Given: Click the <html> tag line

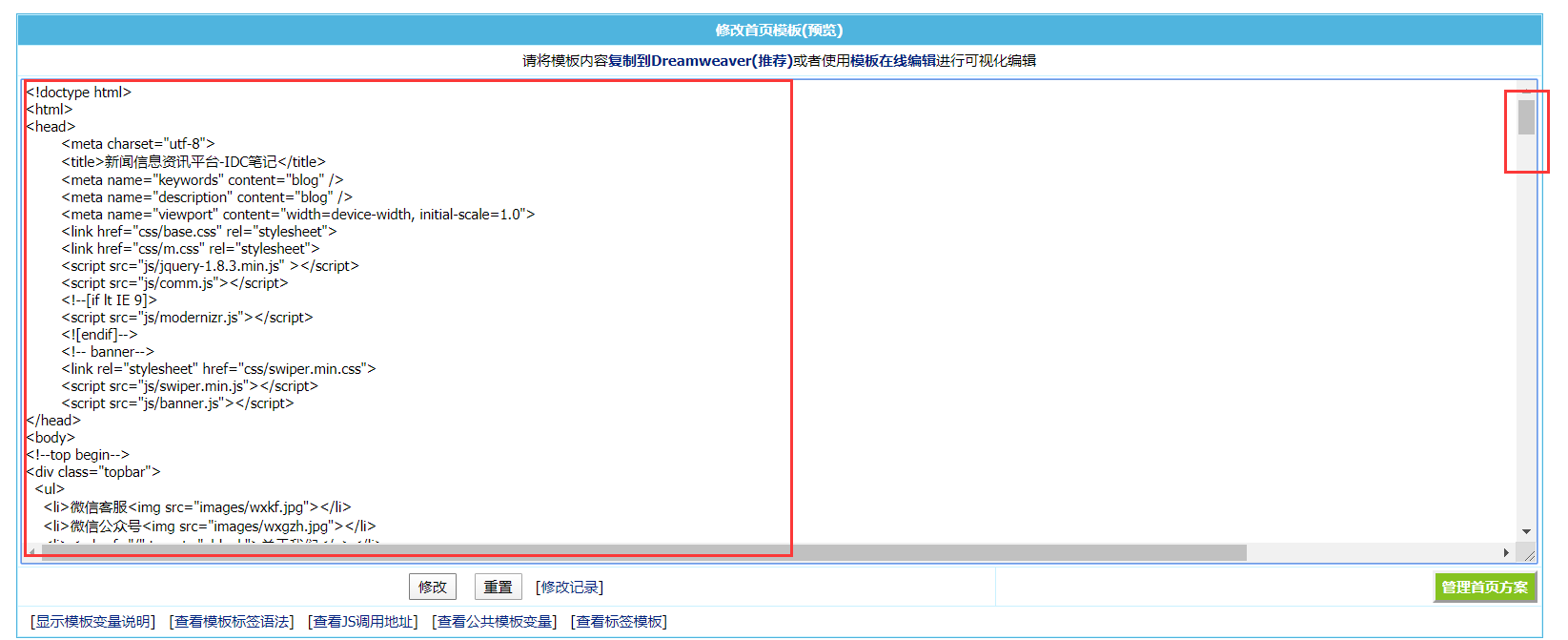Looking at the screenshot, I should (50, 110).
